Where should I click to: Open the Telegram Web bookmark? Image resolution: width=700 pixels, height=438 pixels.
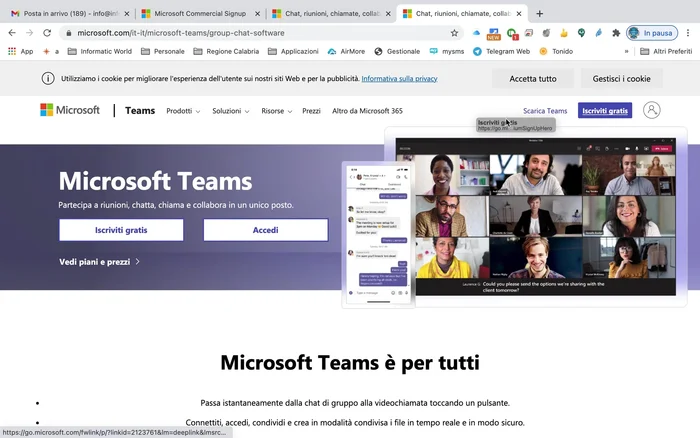(501, 51)
